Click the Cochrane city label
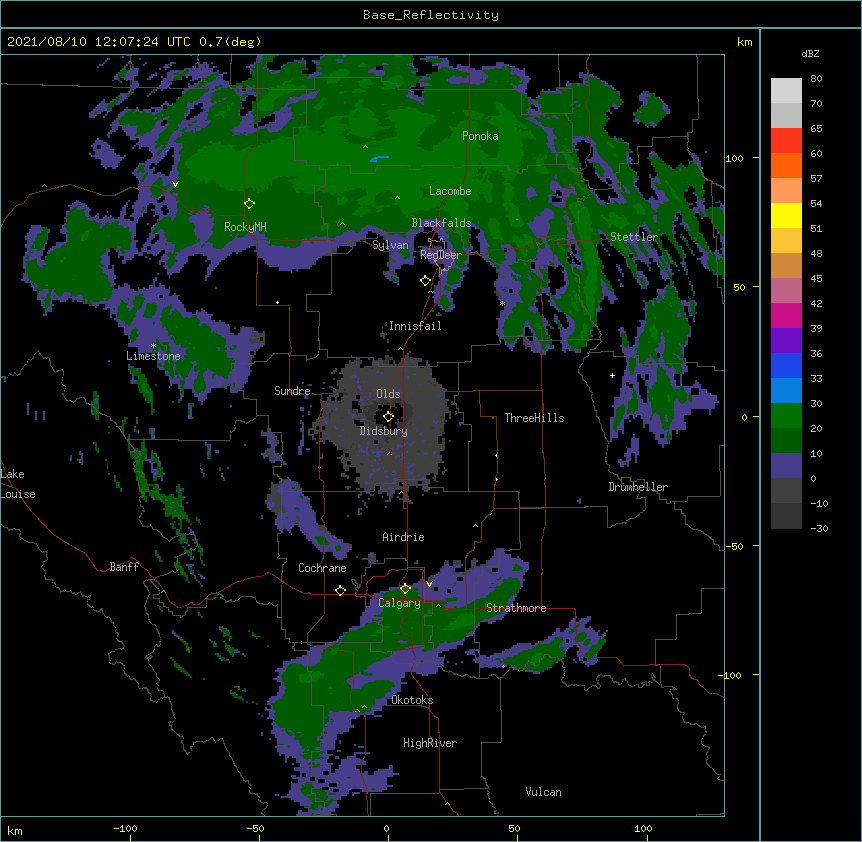 pyautogui.click(x=322, y=568)
